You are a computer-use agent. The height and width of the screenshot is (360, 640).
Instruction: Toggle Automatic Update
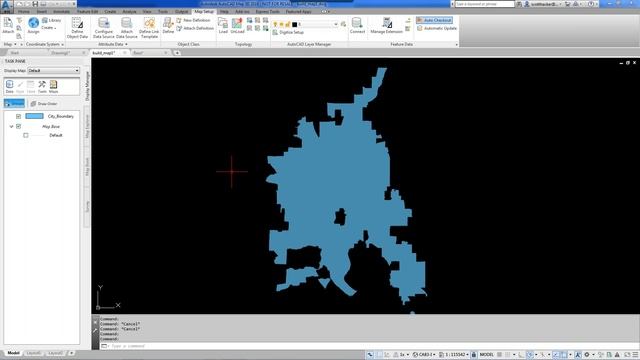tap(437, 28)
